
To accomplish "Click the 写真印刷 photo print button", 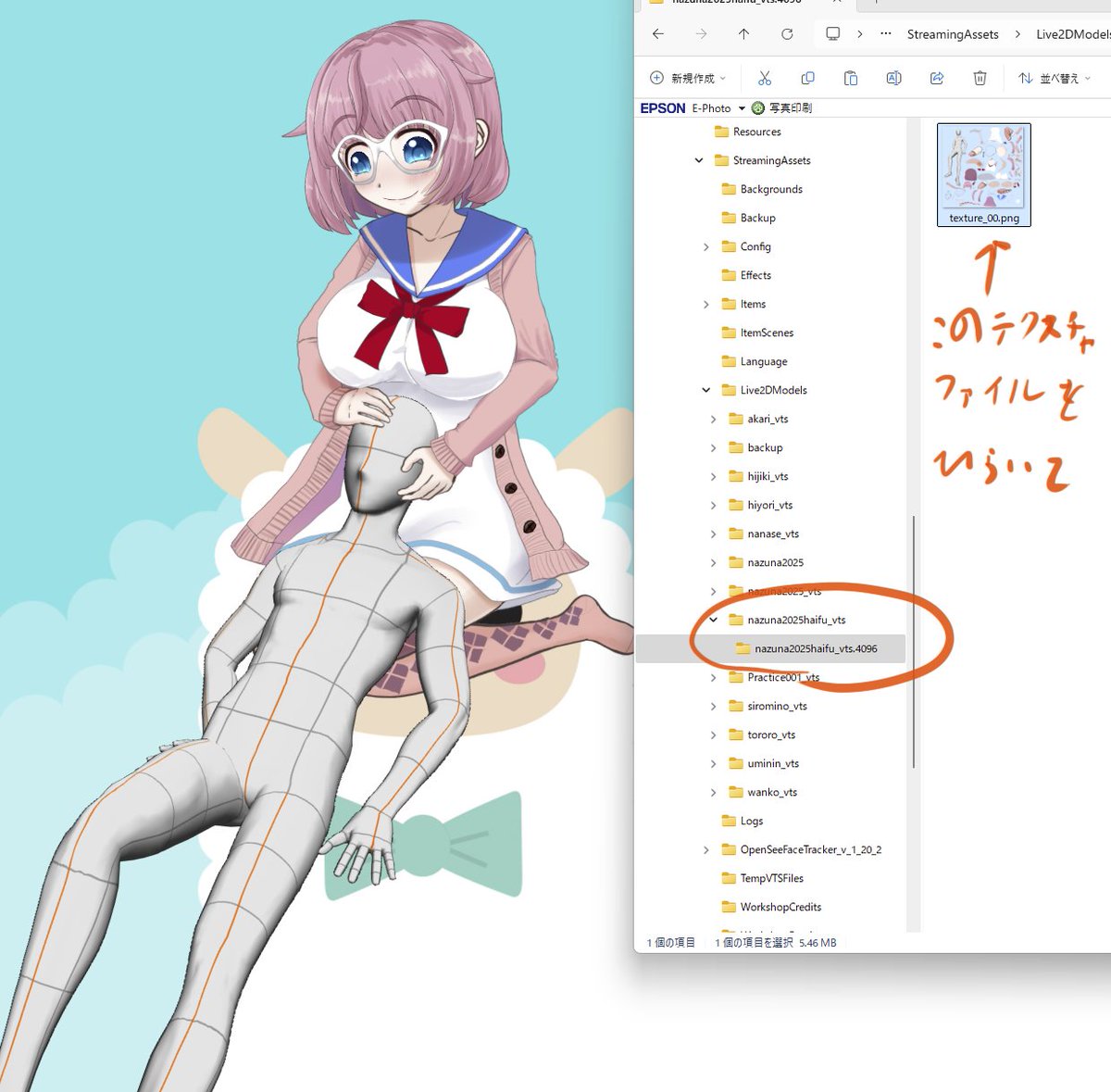I will pos(782,108).
